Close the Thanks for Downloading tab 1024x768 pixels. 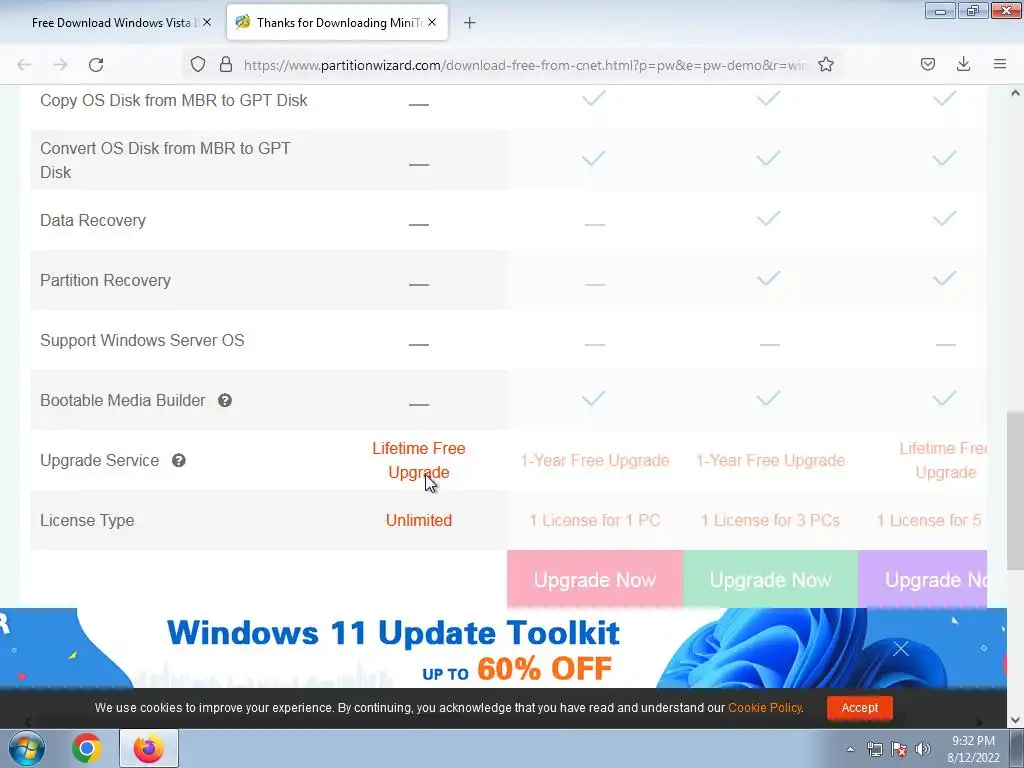tap(432, 22)
